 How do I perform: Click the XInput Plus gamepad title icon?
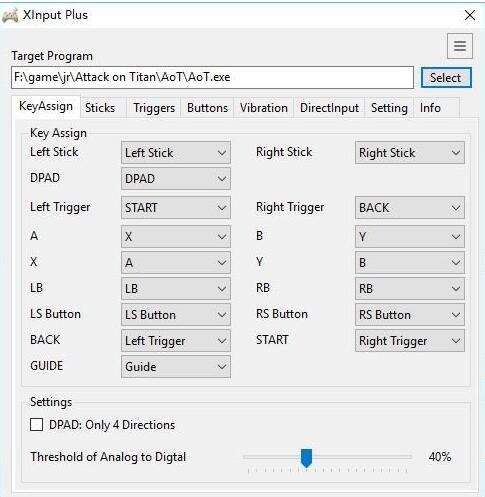10,16
